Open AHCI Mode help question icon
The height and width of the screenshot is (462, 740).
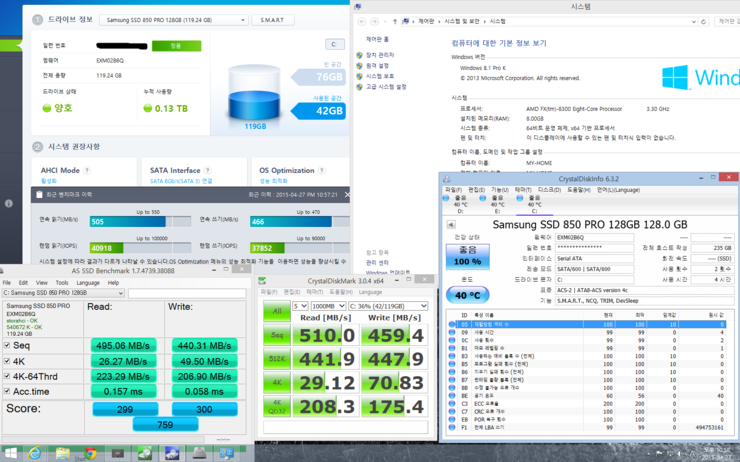coord(87,170)
